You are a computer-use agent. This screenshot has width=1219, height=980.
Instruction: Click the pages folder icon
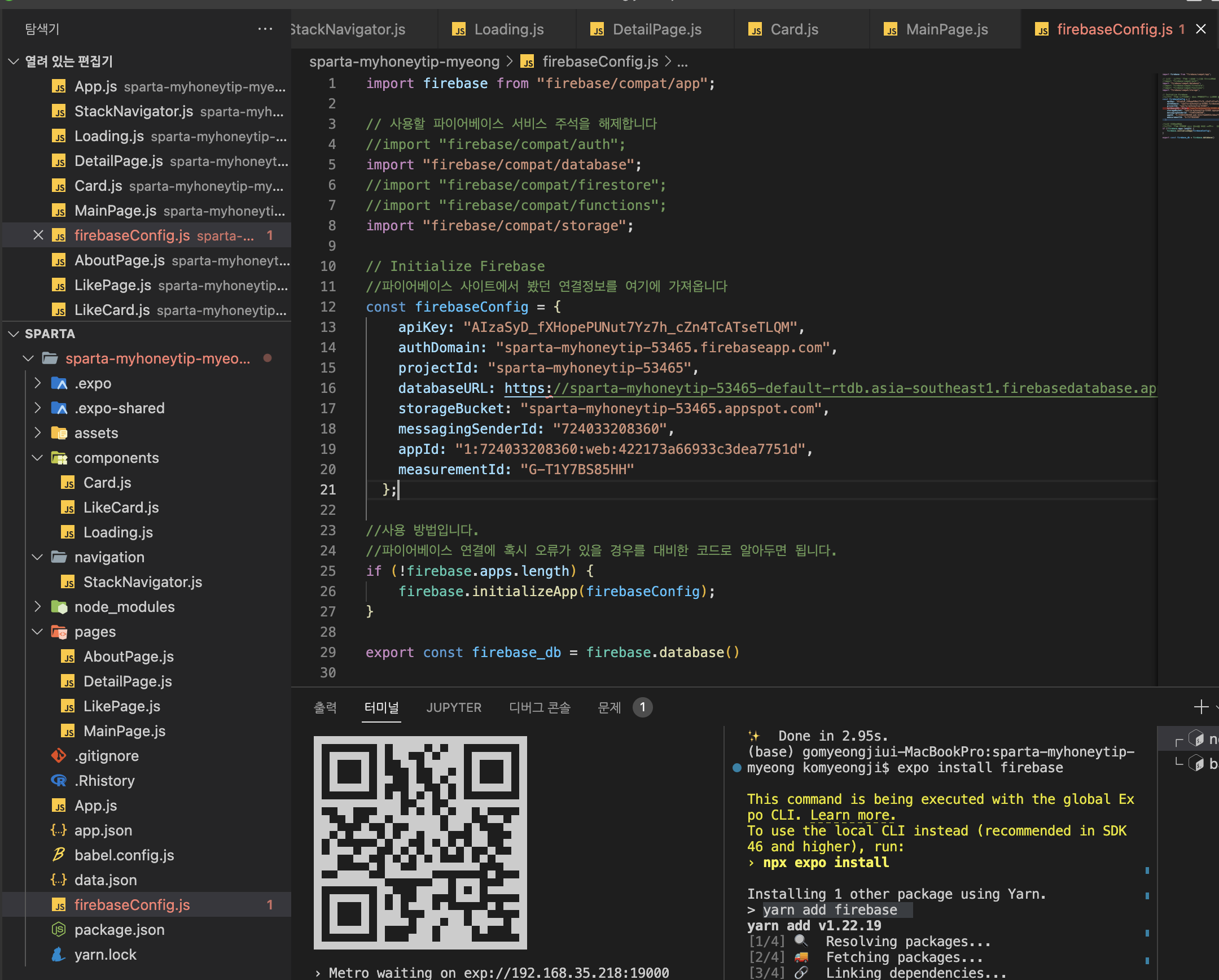coord(59,632)
